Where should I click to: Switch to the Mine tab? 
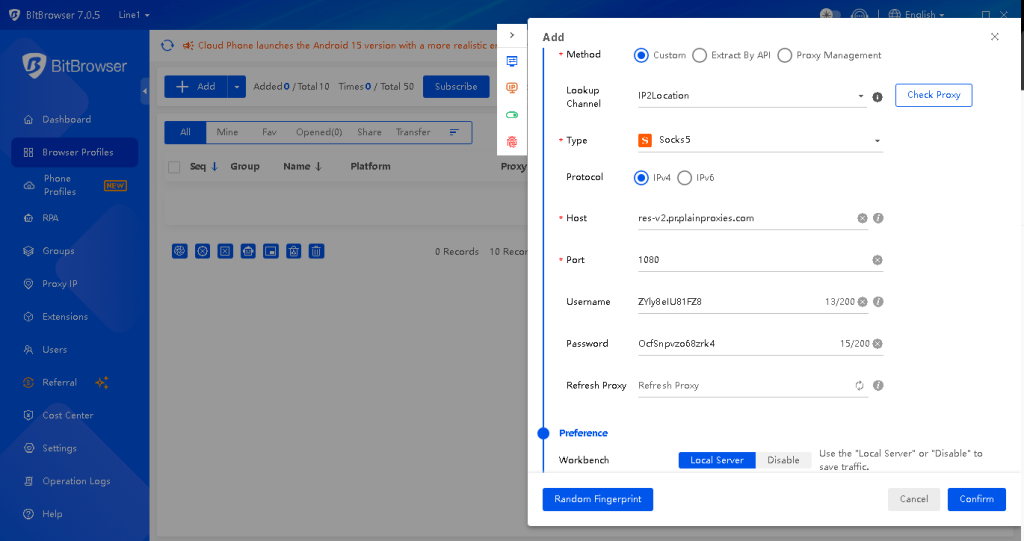[227, 132]
